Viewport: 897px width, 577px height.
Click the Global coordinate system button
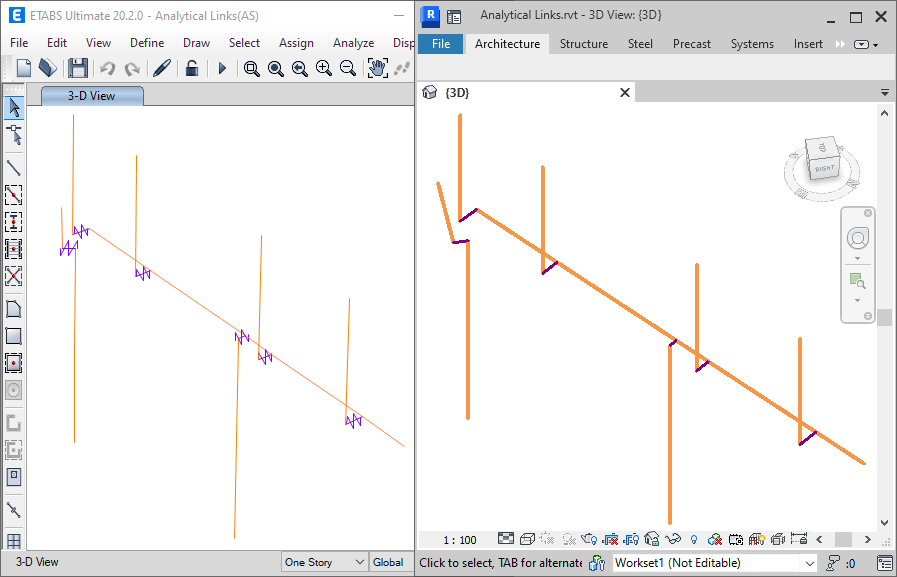[x=390, y=562]
